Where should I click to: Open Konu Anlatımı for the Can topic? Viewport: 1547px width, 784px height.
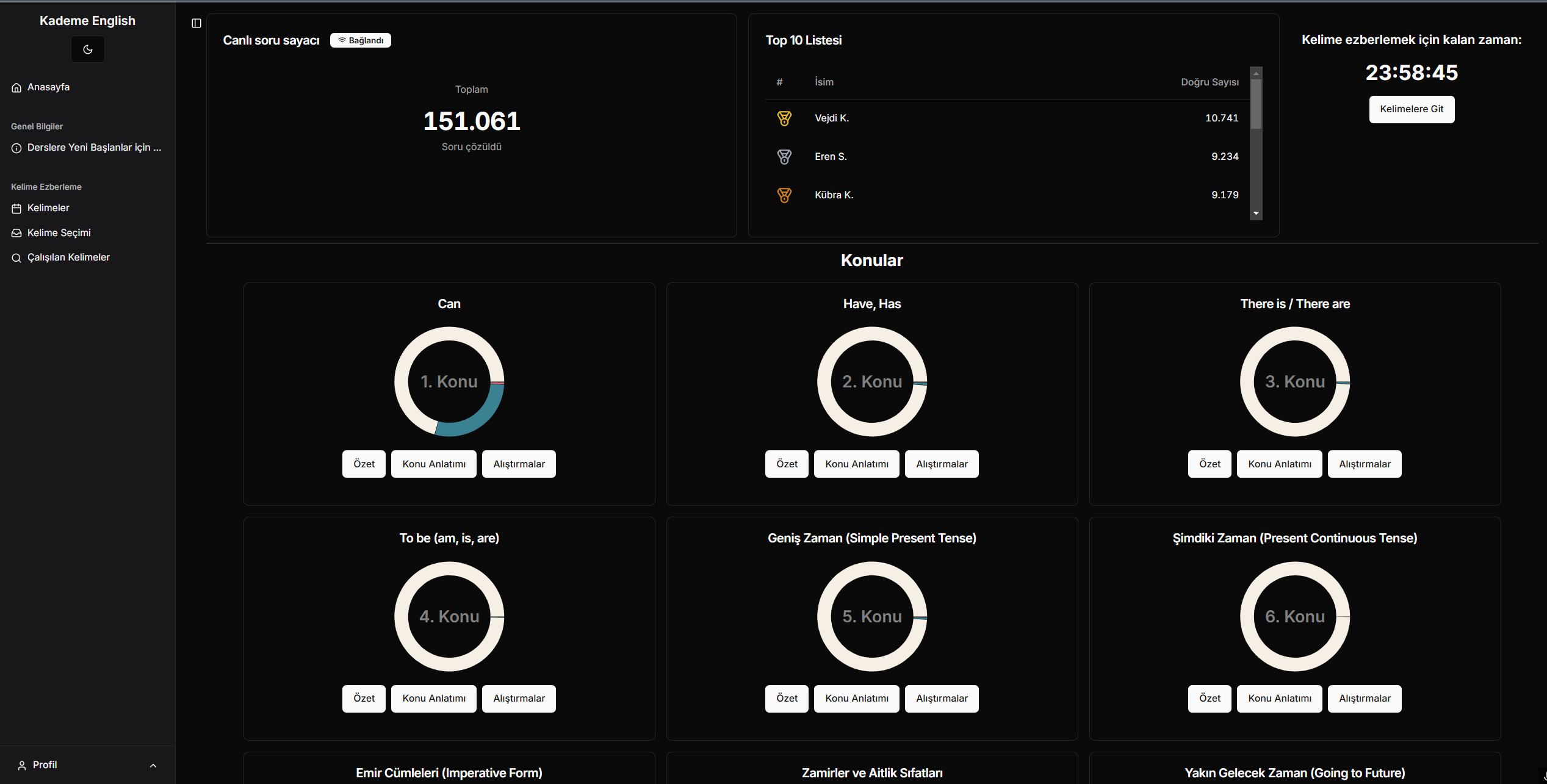(434, 464)
